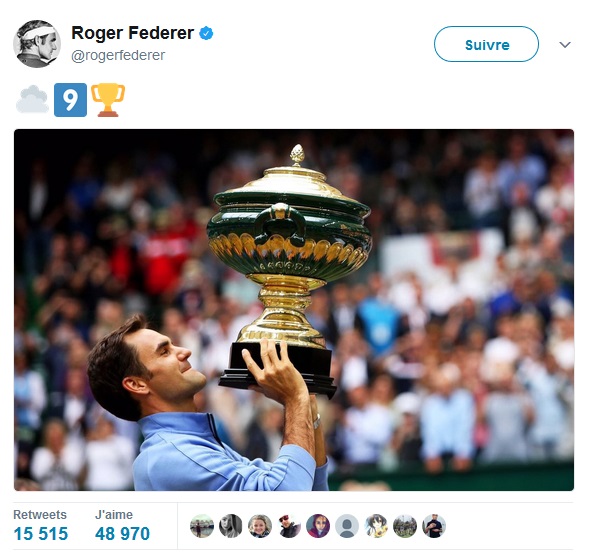Open the trophy photo in full view
Viewport: 592px width, 554px height.
[x=294, y=310]
